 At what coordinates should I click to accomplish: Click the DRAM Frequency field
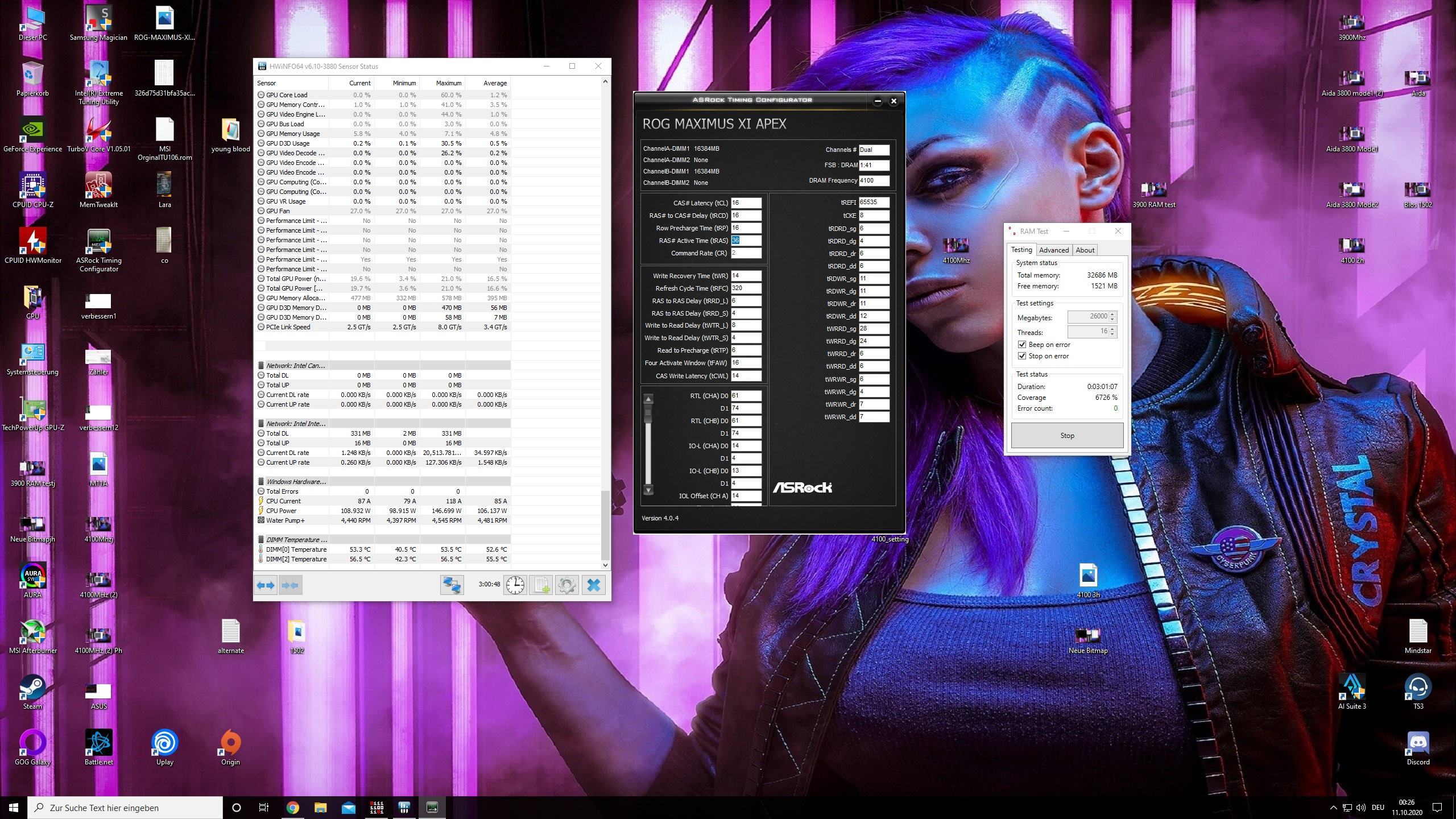[874, 181]
